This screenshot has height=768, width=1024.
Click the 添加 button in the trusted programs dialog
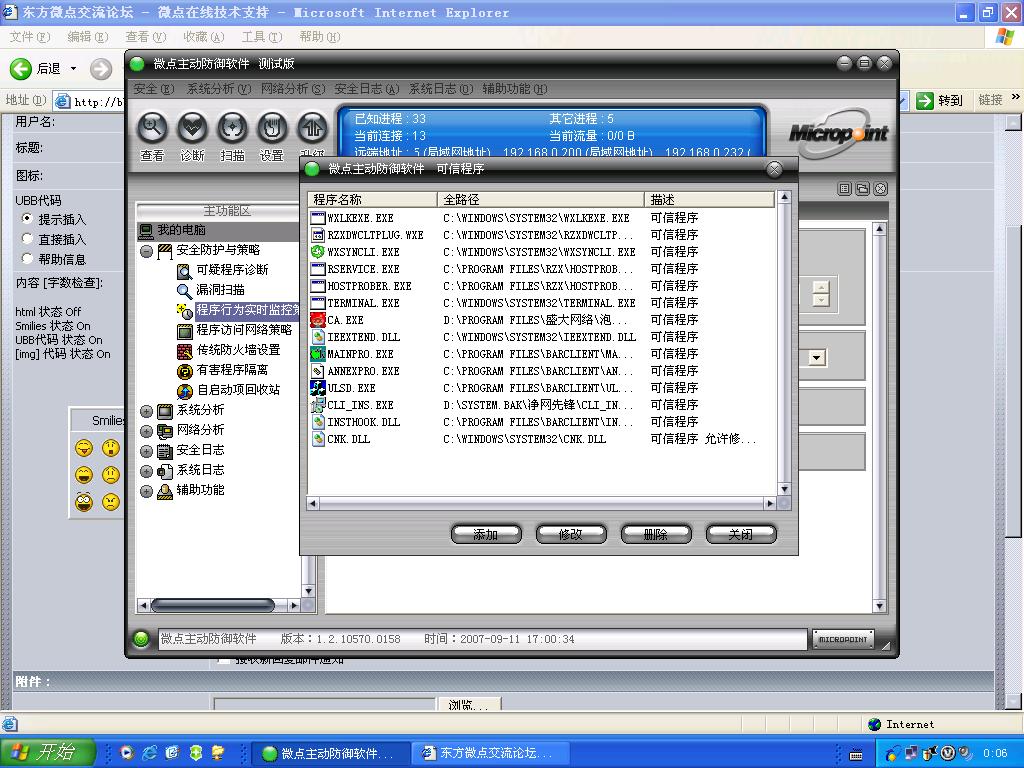click(x=486, y=535)
